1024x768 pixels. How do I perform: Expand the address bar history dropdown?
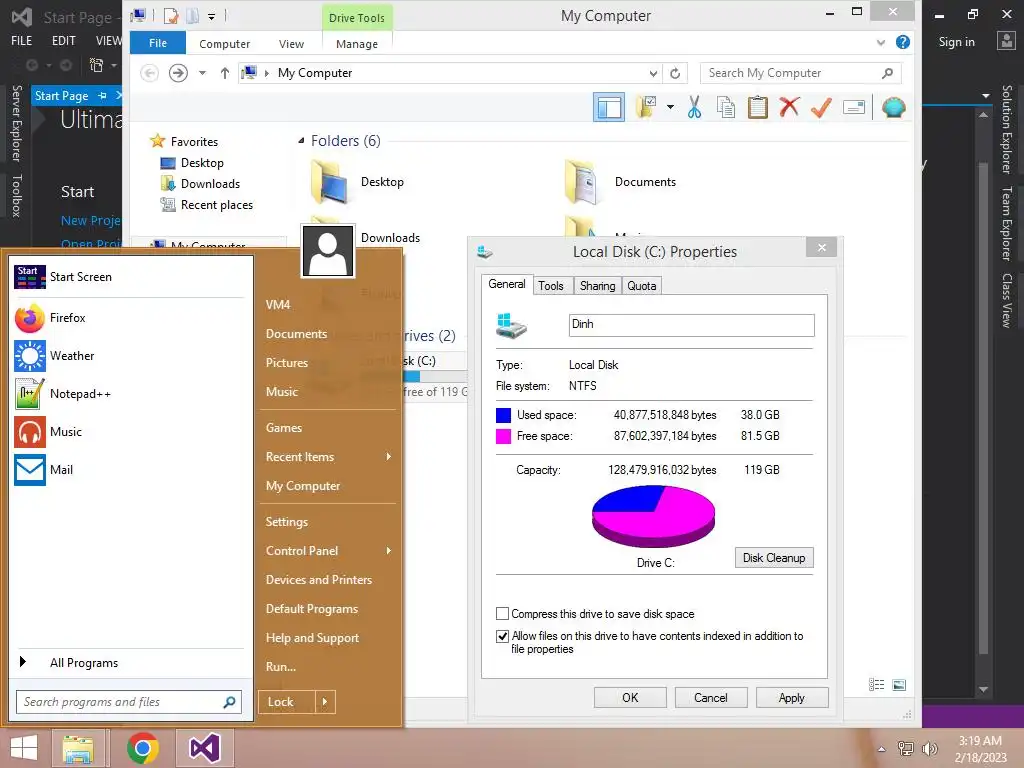click(653, 73)
